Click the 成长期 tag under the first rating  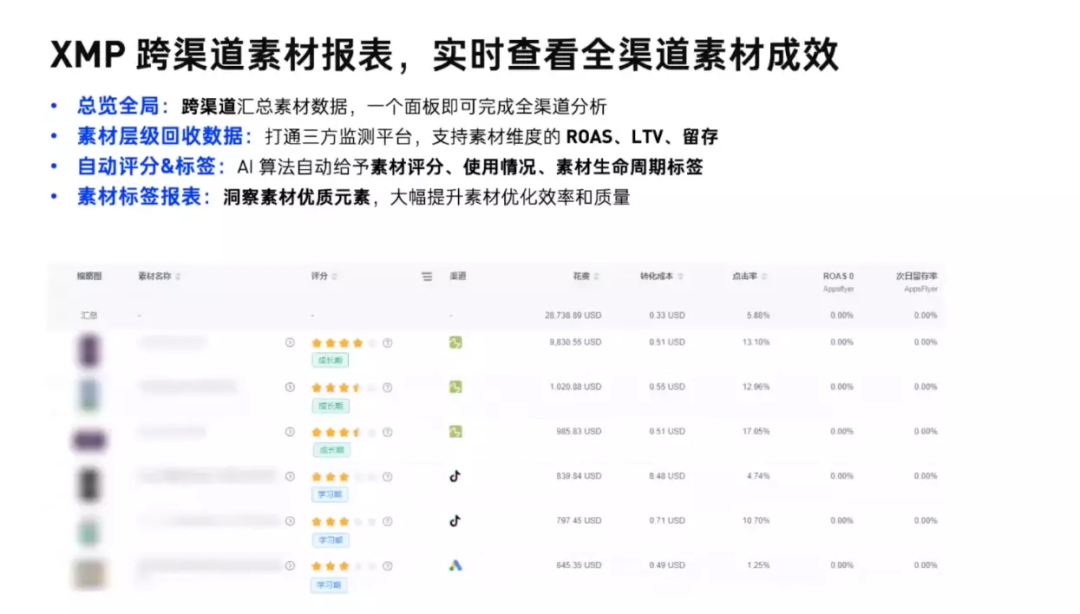tap(332, 360)
